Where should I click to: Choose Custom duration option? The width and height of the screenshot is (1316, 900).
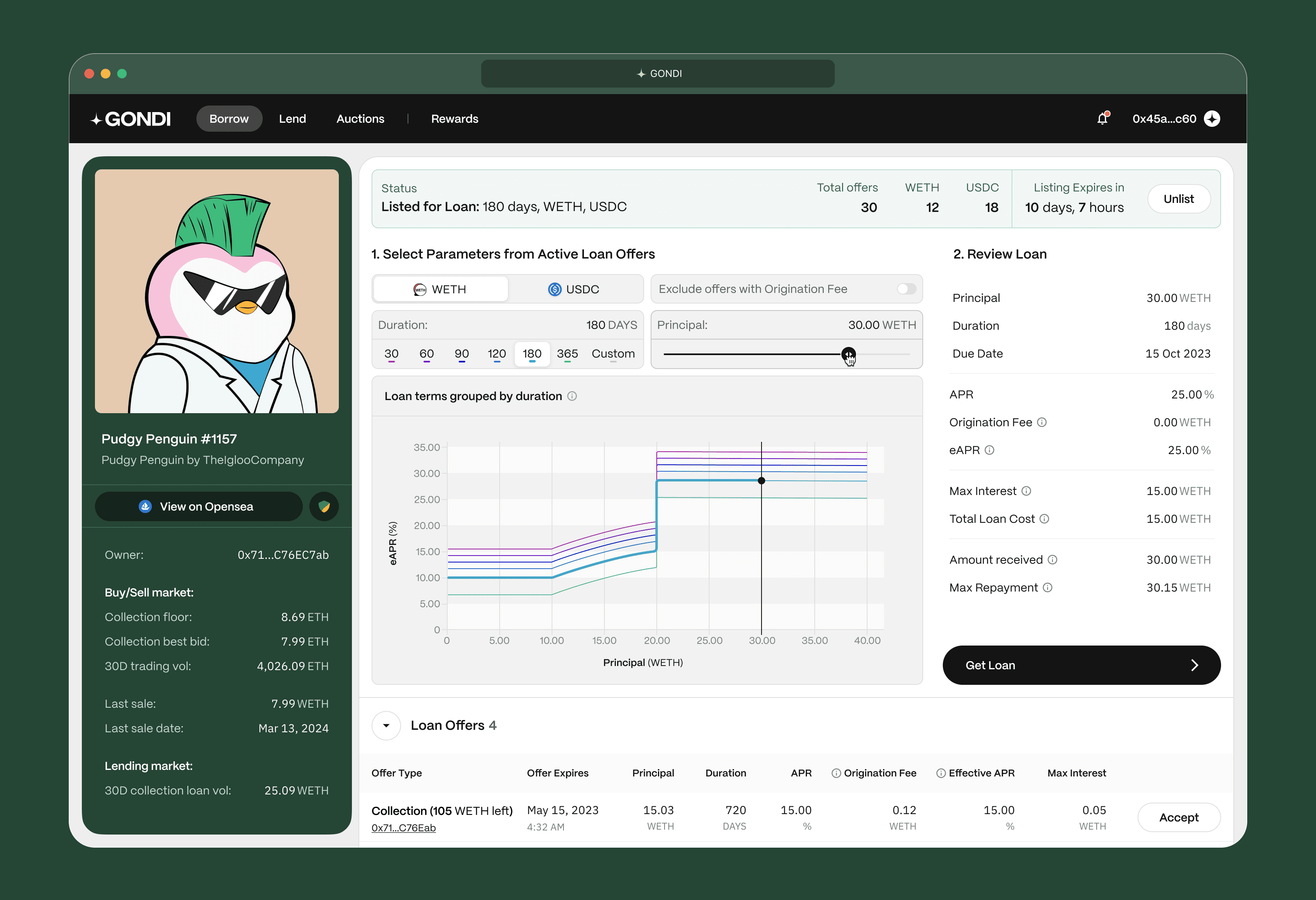613,354
